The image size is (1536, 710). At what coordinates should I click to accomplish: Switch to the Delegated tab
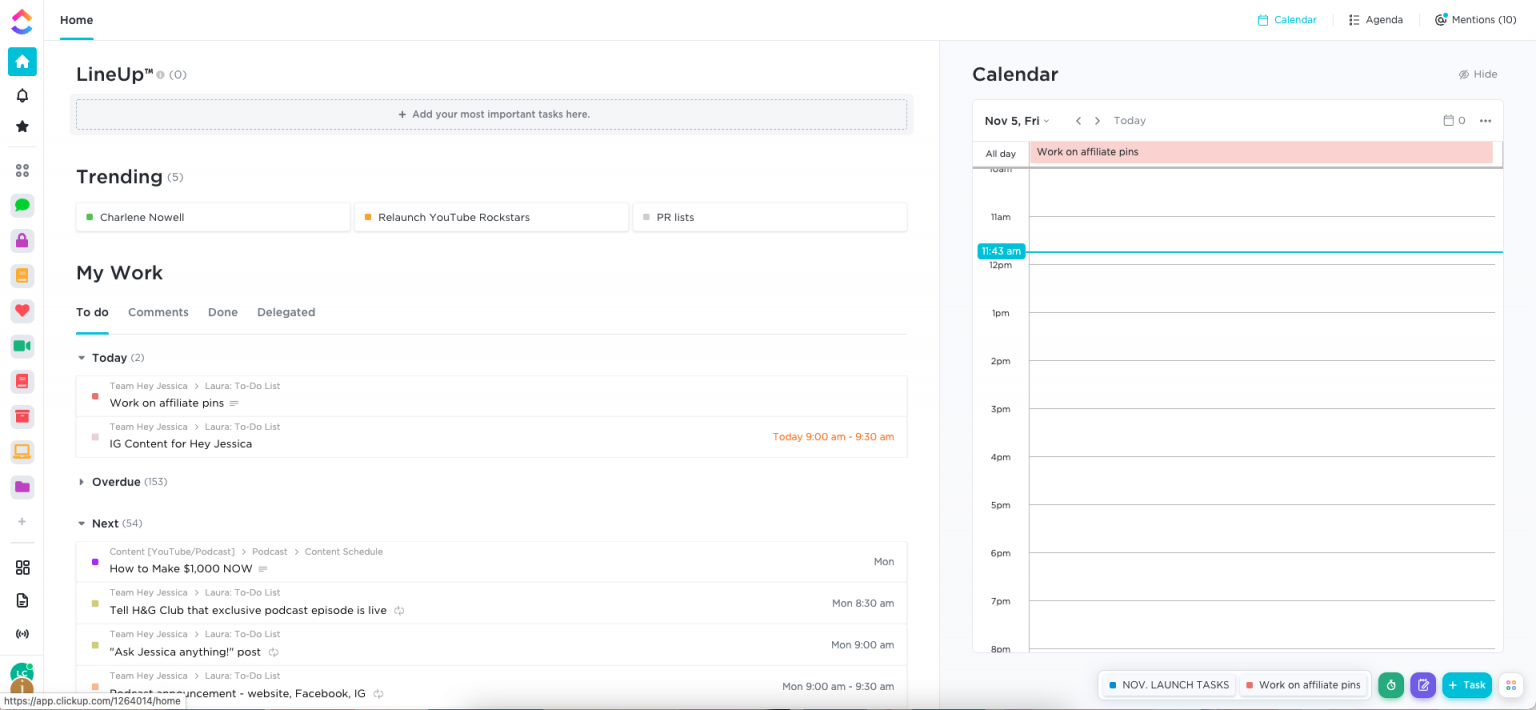[286, 312]
